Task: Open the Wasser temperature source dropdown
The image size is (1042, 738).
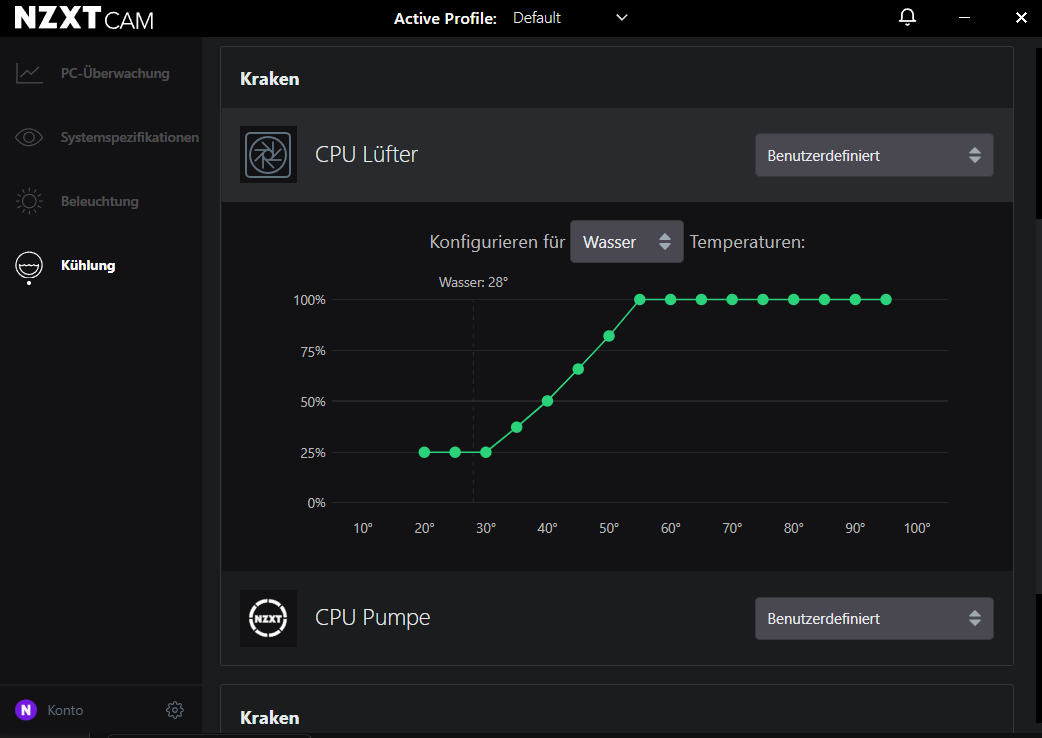Action: 627,242
